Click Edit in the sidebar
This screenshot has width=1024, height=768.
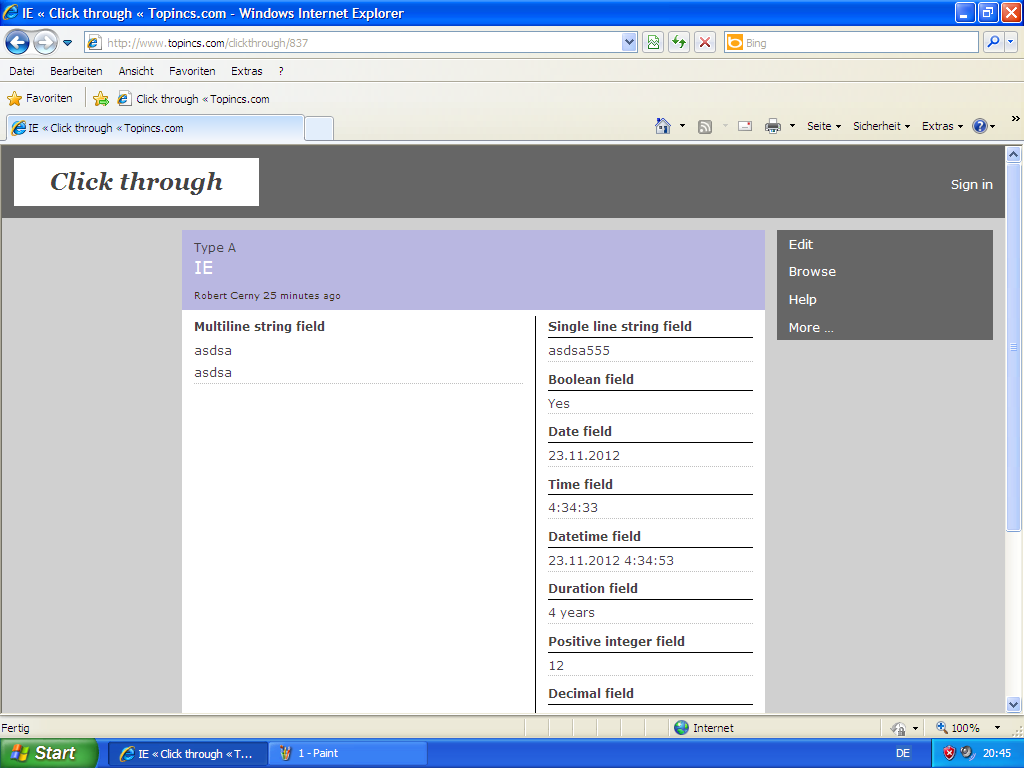(801, 244)
